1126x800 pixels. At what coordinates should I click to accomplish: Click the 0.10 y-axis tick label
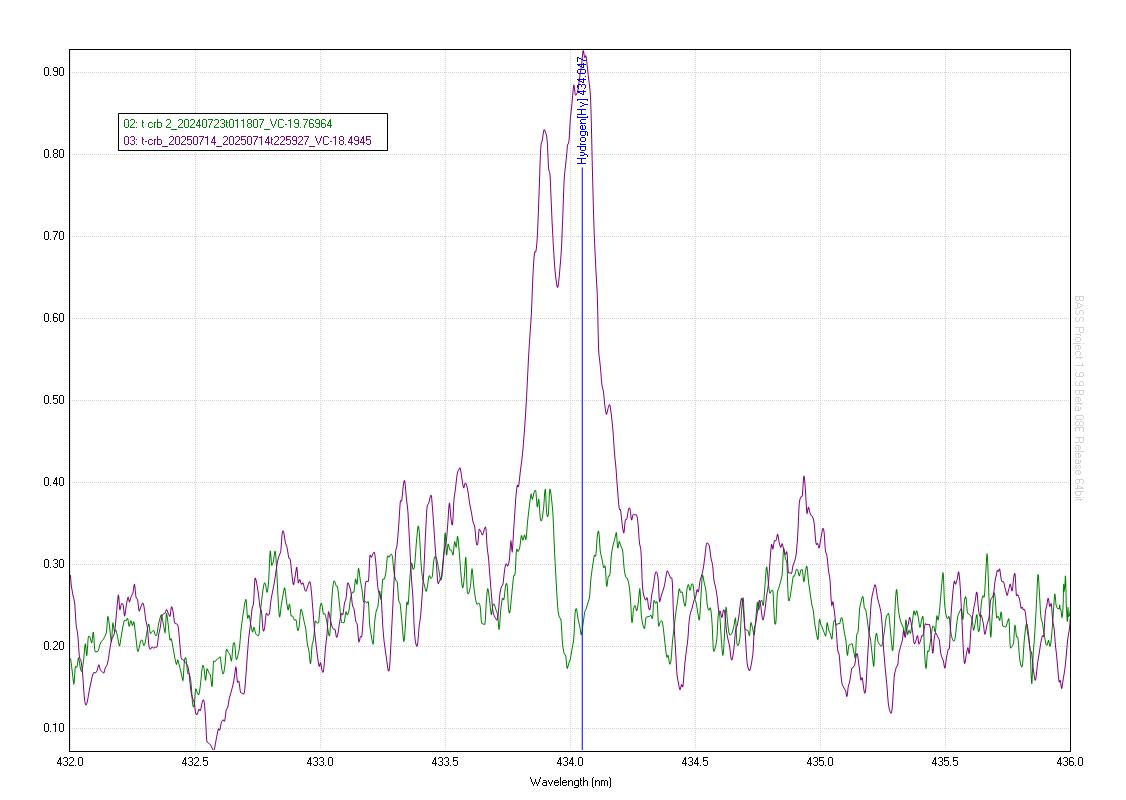point(54,728)
